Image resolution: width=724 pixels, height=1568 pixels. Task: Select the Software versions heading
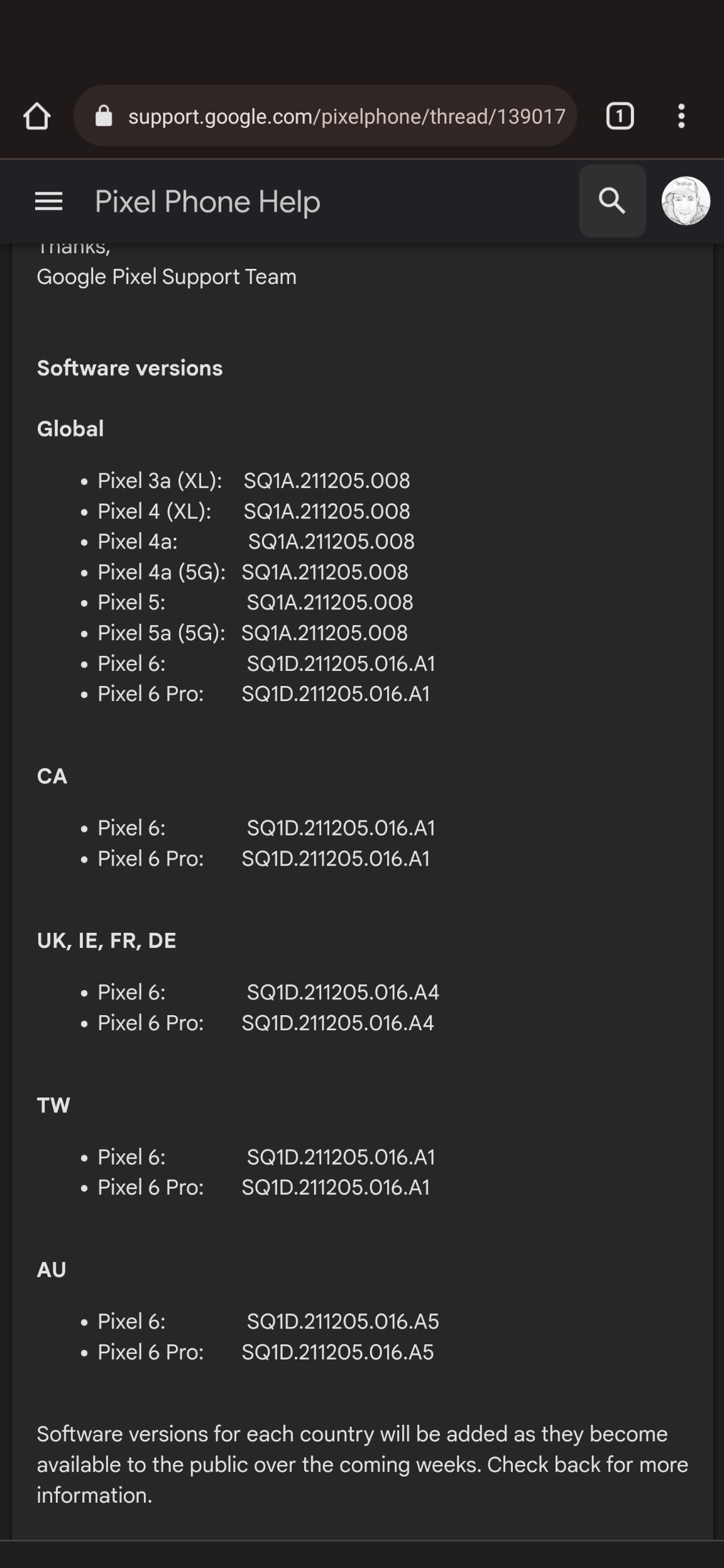point(129,368)
